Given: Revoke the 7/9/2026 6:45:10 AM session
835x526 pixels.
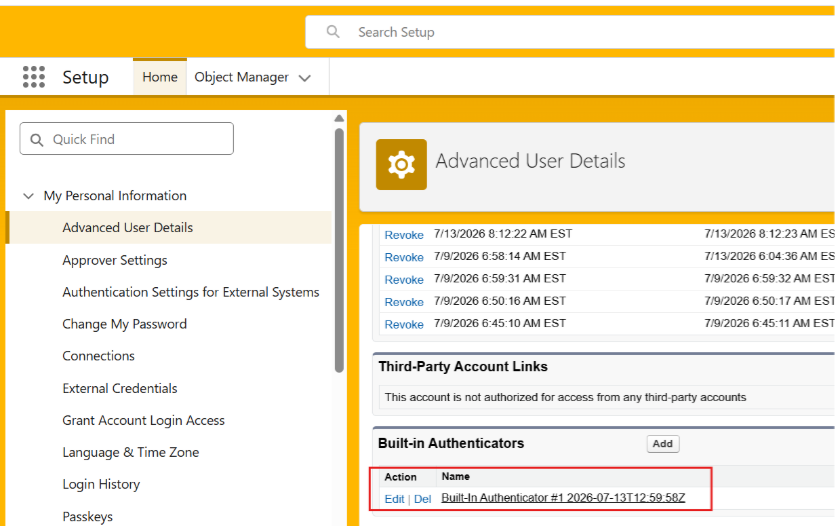Looking at the screenshot, I should [x=404, y=324].
